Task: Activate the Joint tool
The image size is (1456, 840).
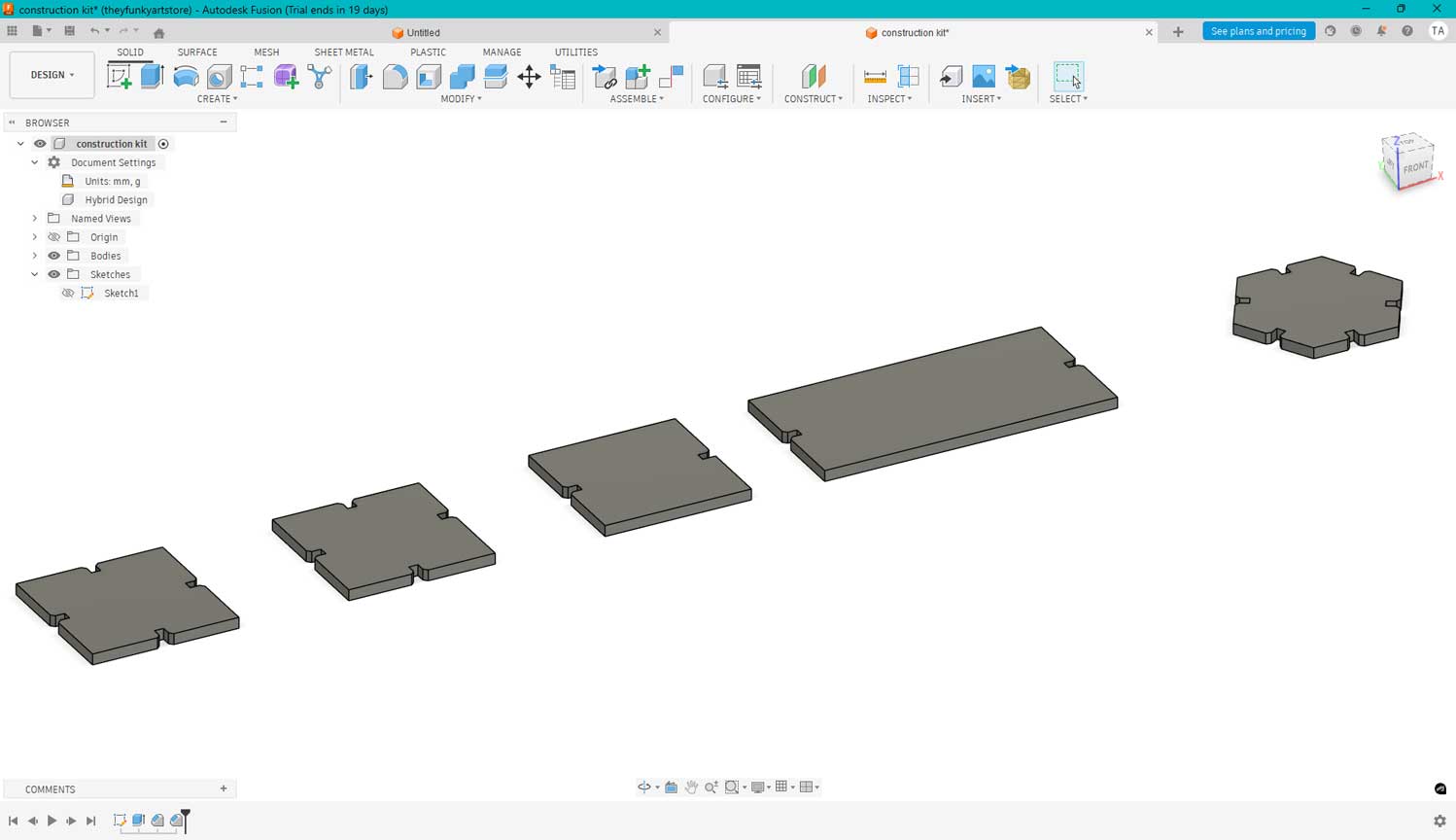Action: 672,77
